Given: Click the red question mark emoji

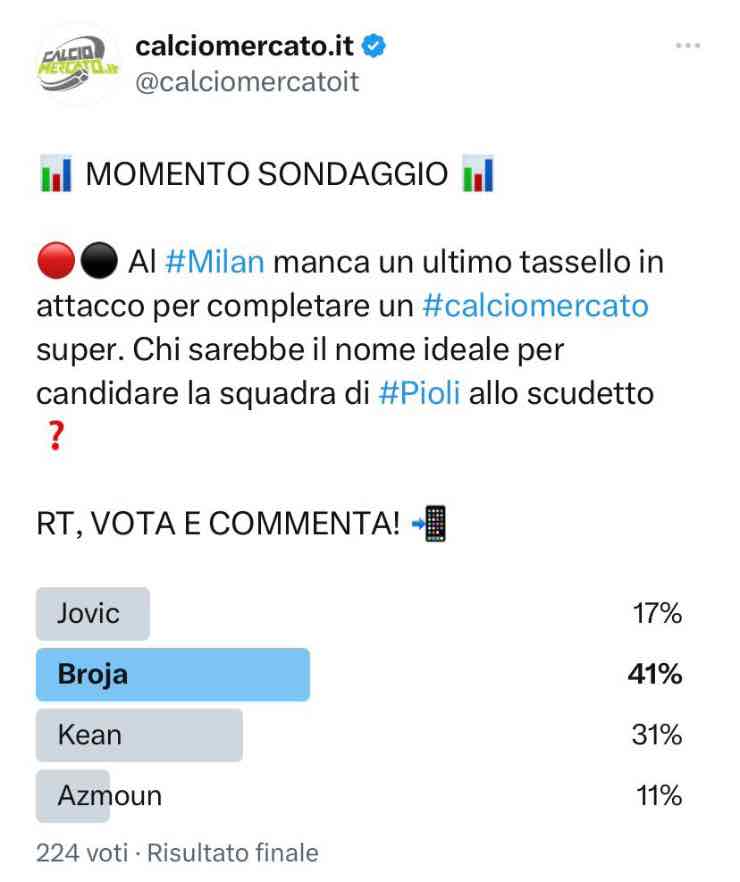Looking at the screenshot, I should tap(56, 434).
